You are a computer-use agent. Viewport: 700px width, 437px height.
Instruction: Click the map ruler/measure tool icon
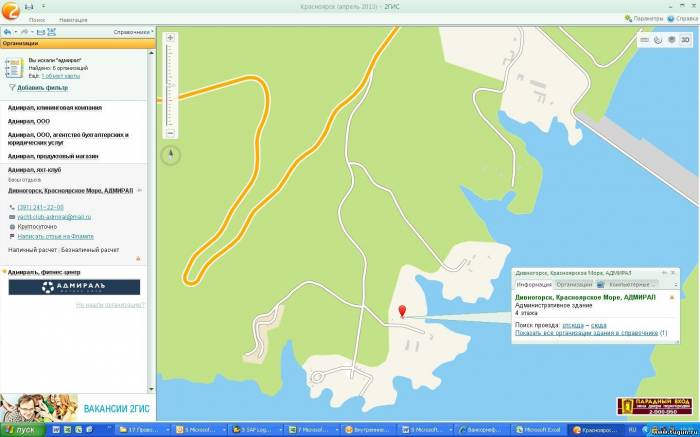click(645, 40)
